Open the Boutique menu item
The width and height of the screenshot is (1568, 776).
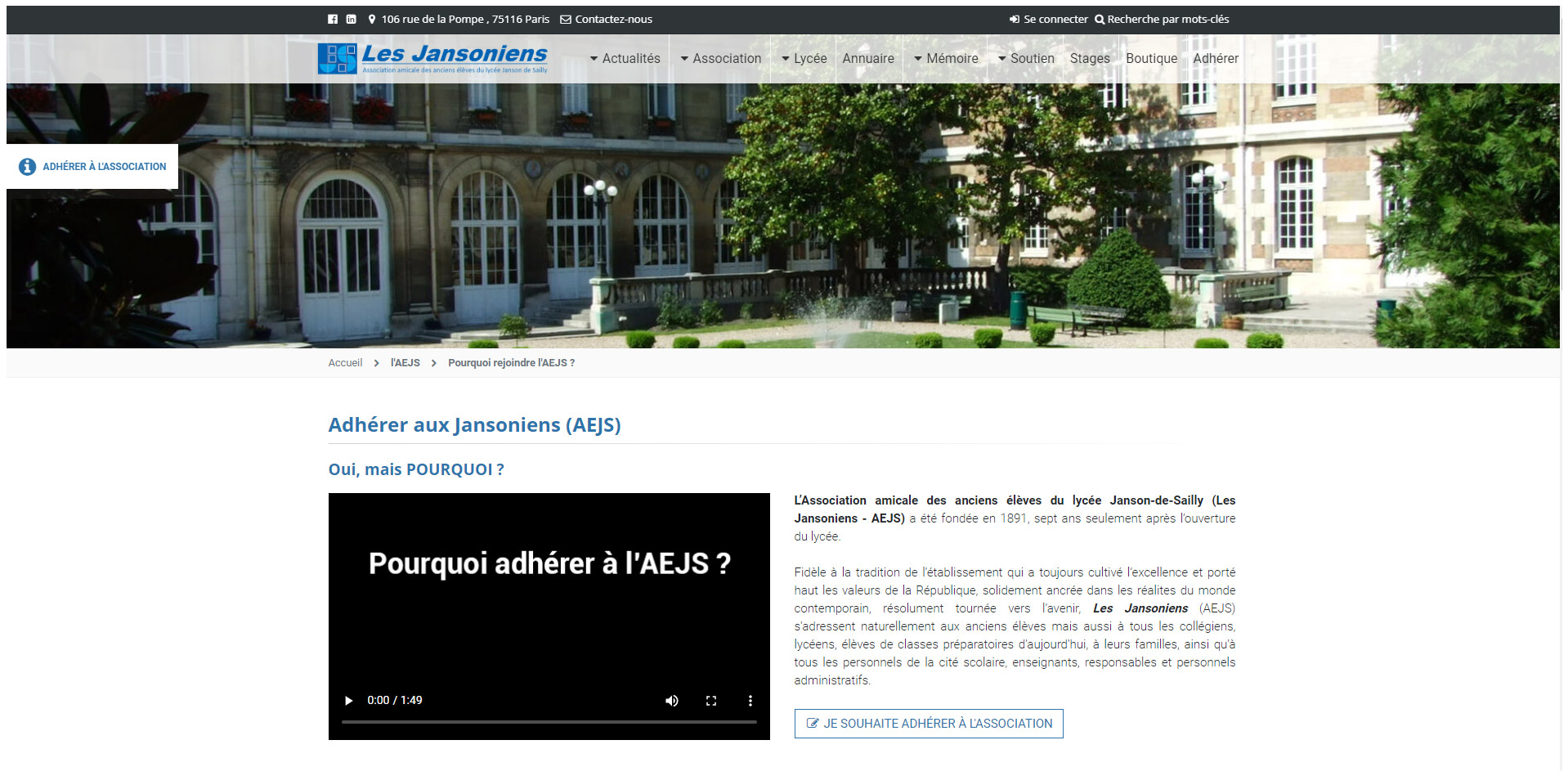coord(1151,58)
